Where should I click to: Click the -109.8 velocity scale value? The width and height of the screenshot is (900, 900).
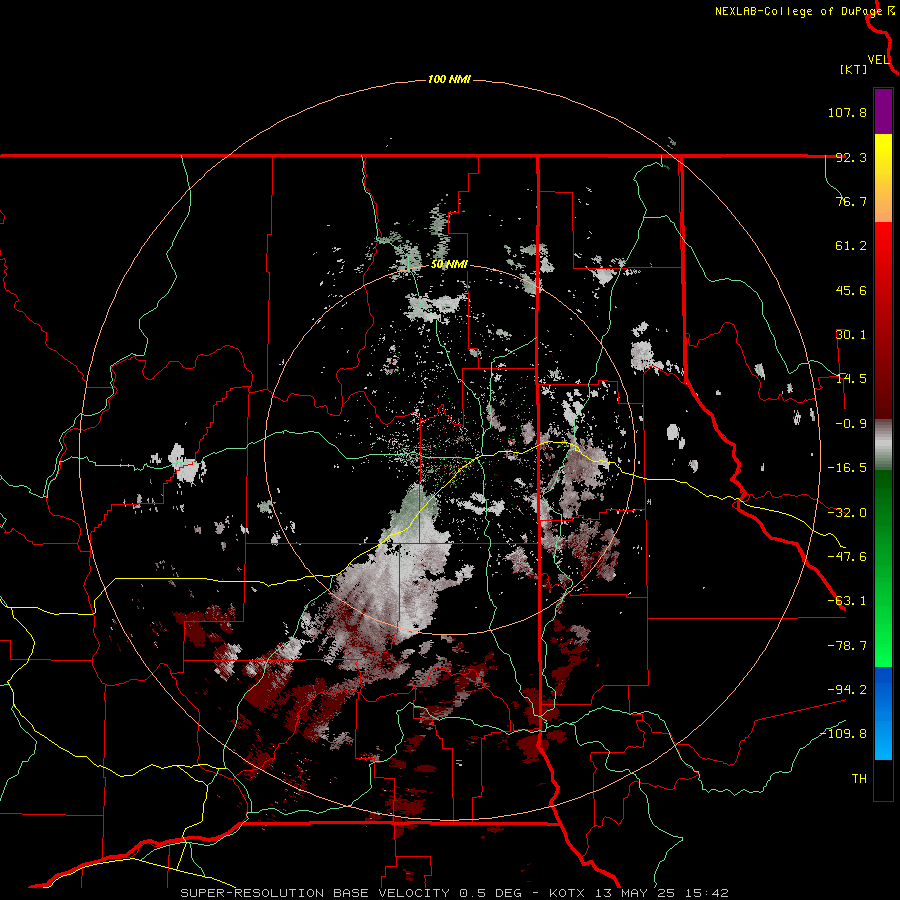[x=843, y=734]
